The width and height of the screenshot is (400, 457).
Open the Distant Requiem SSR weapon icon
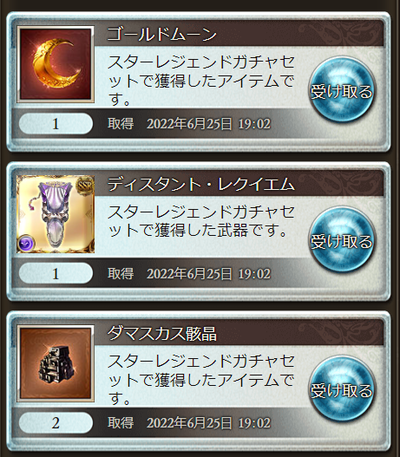pos(56,214)
